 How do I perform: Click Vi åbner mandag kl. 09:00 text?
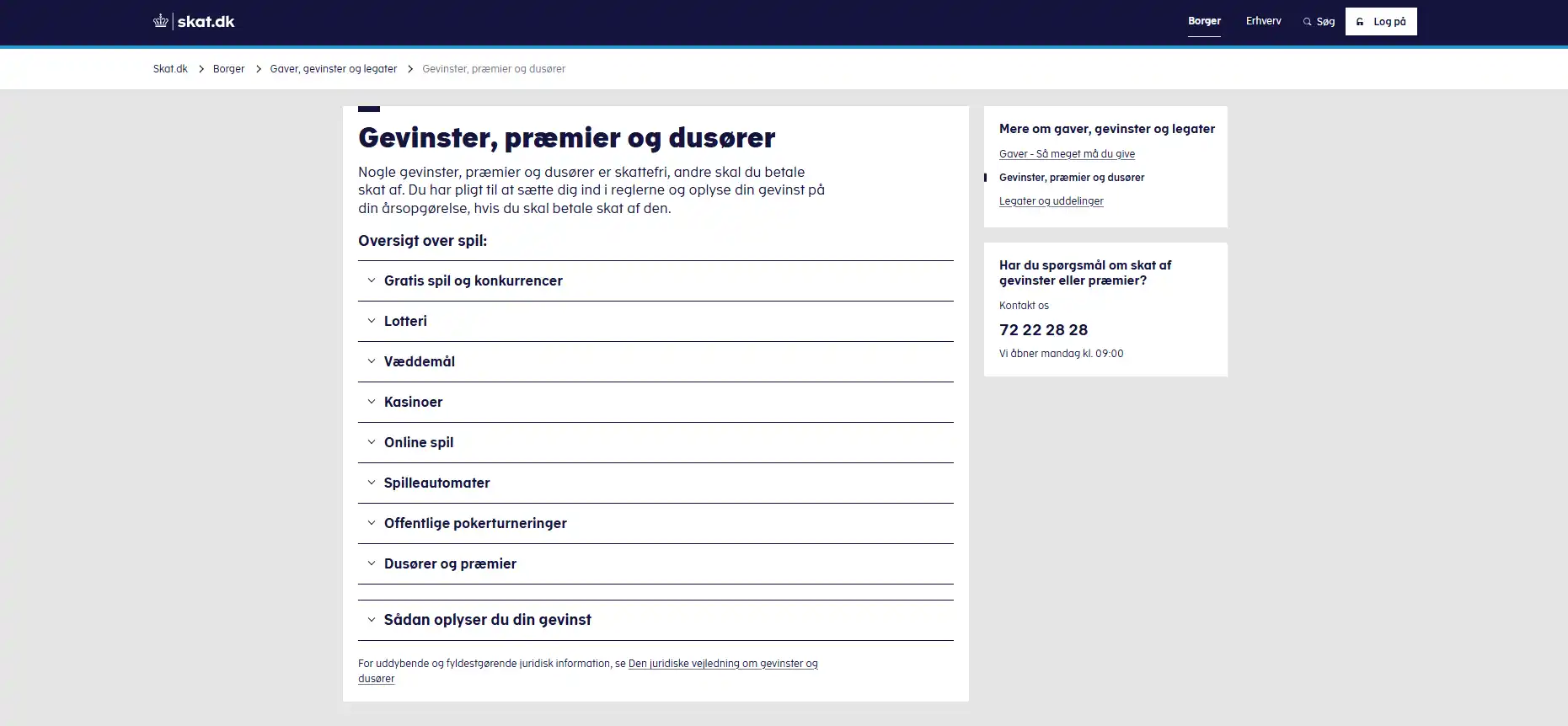pos(1061,354)
